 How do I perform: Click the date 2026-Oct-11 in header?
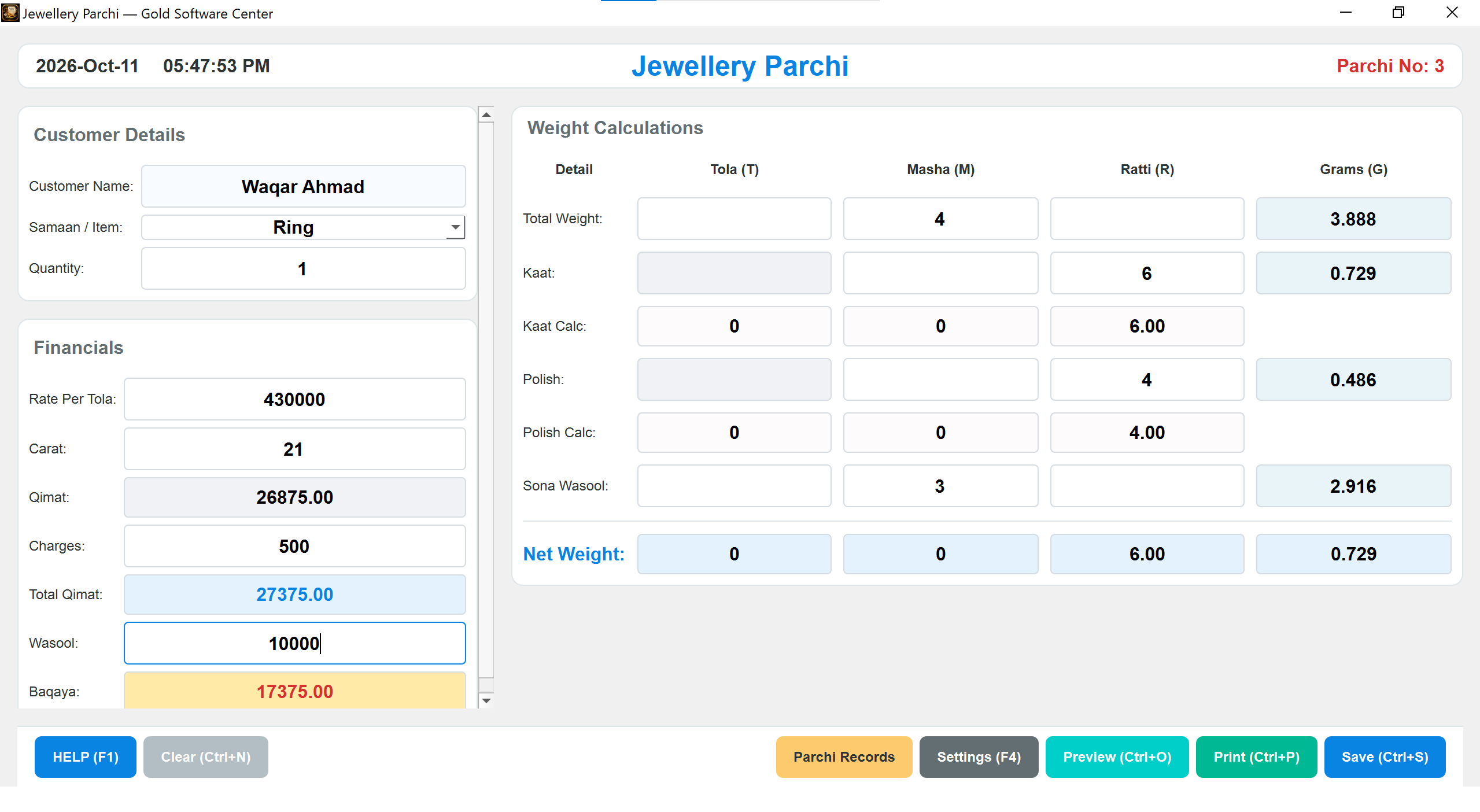(87, 66)
